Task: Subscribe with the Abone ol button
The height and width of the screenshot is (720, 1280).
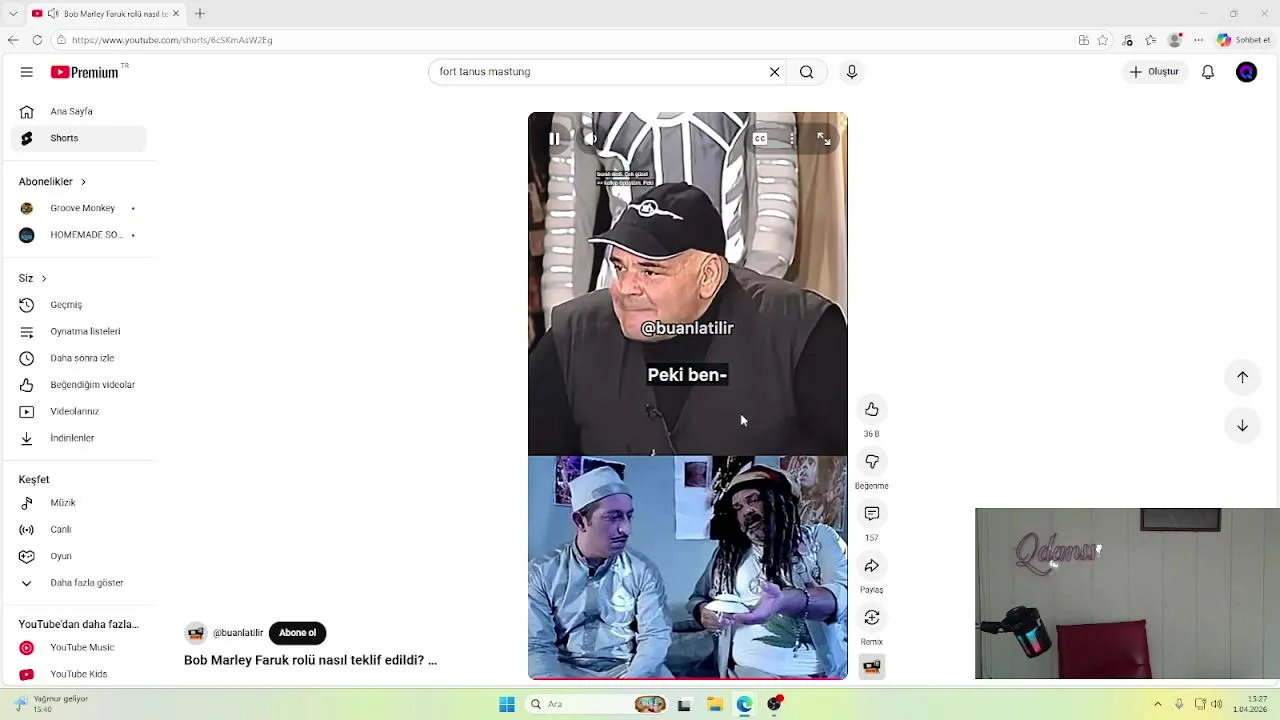Action: click(x=297, y=633)
